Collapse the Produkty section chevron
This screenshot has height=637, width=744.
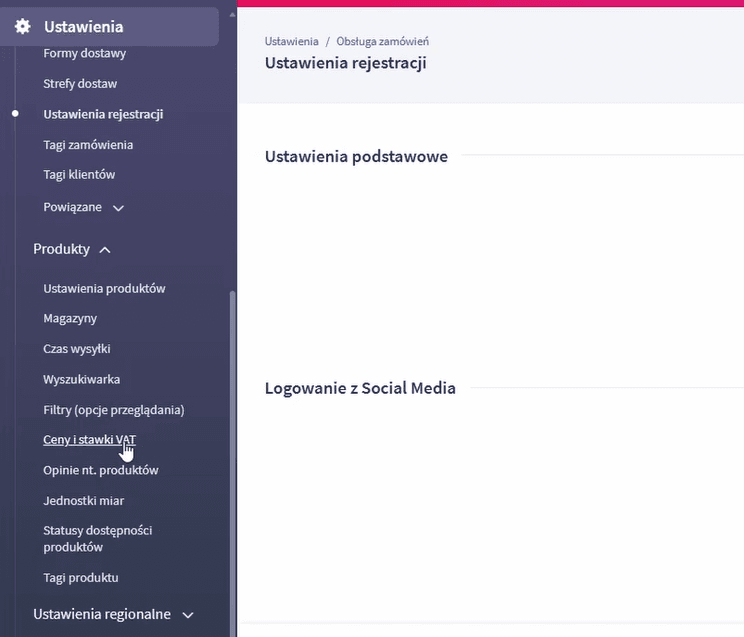tap(105, 249)
